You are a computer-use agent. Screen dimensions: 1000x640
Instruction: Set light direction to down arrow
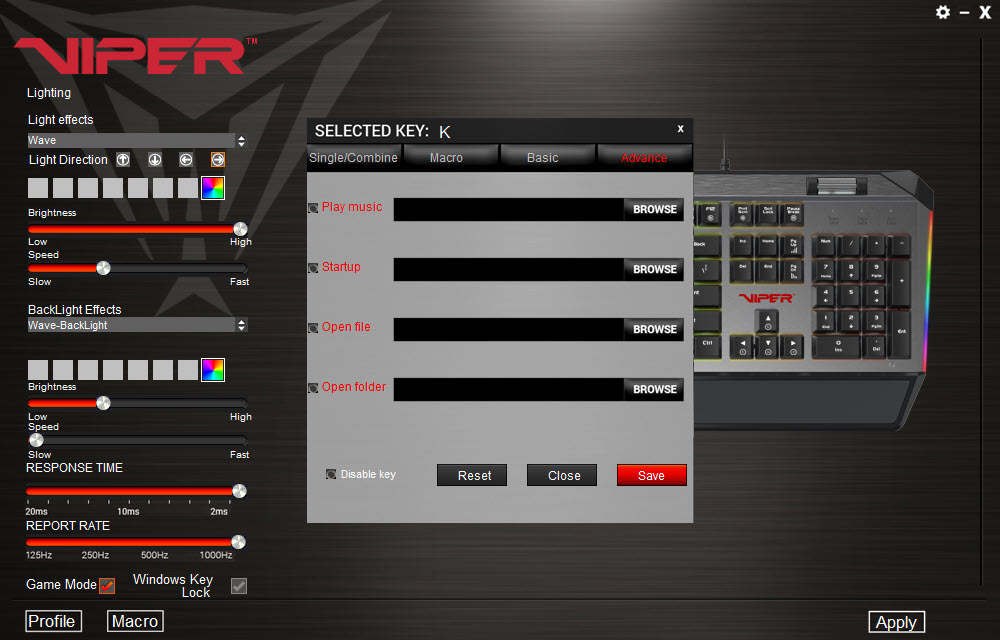tap(155, 160)
